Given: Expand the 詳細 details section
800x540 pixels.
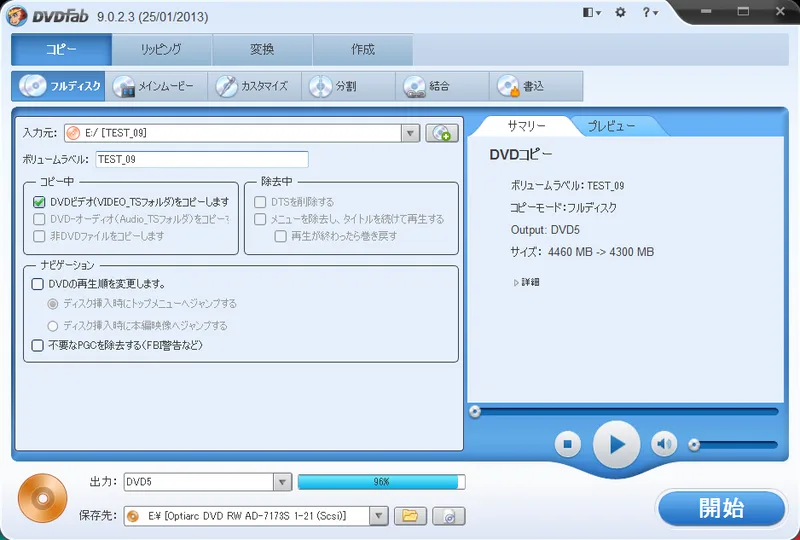Looking at the screenshot, I should coord(527,282).
